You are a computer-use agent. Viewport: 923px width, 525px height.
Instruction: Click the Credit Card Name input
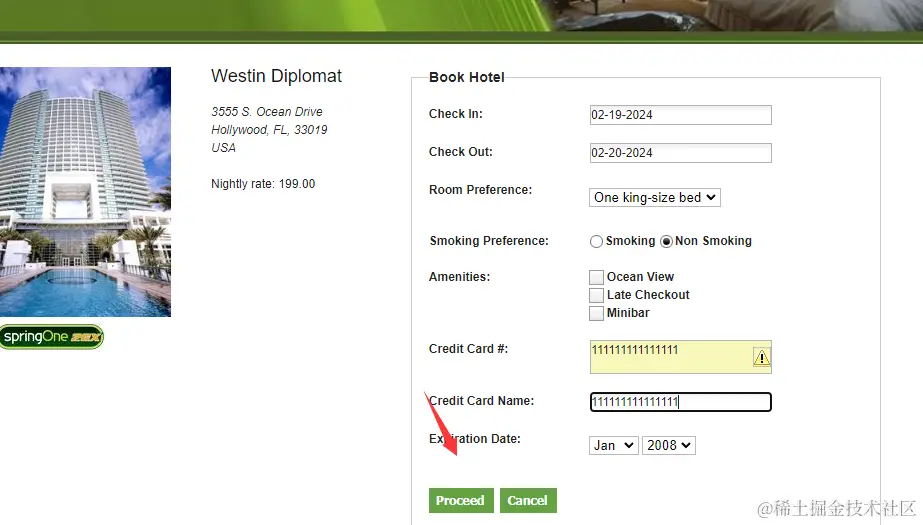[x=680, y=402]
